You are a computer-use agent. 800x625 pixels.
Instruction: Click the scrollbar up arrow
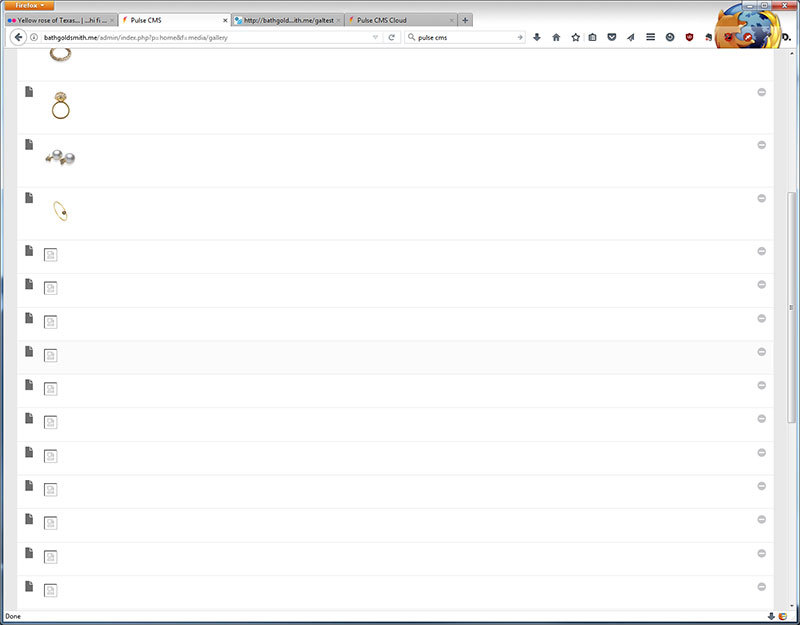pos(791,53)
